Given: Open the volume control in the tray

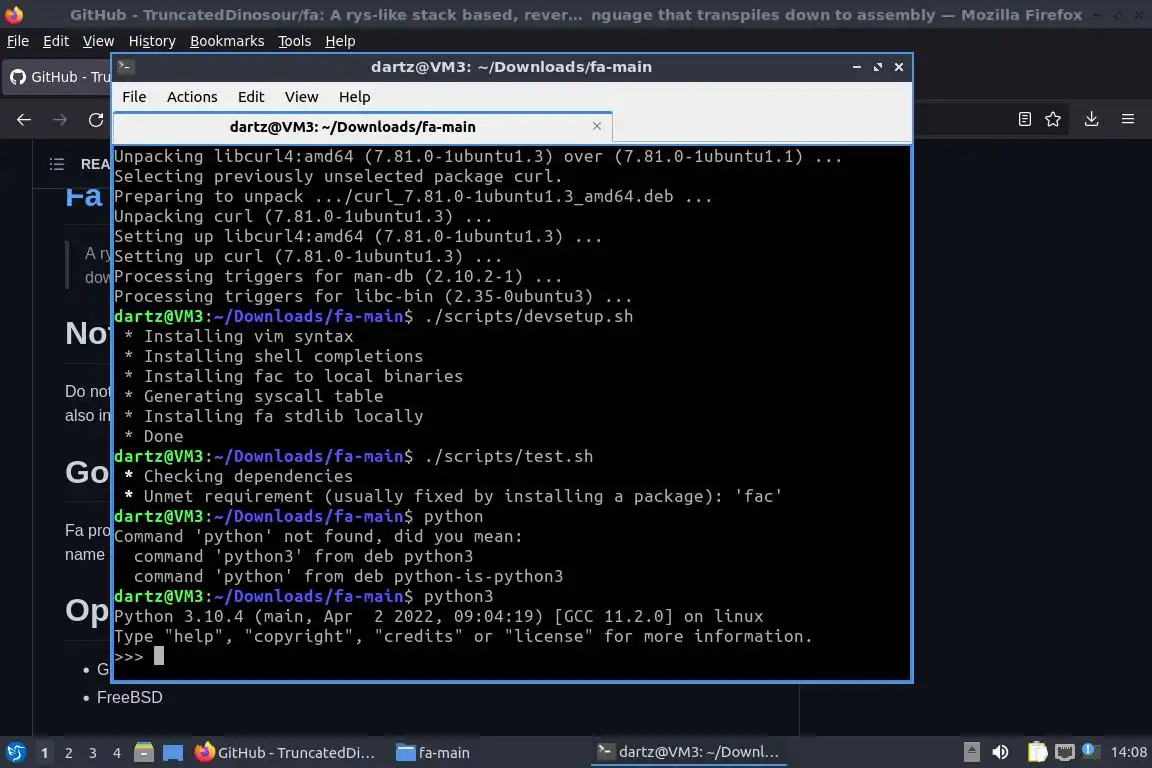Looking at the screenshot, I should pyautogui.click(x=1000, y=752).
